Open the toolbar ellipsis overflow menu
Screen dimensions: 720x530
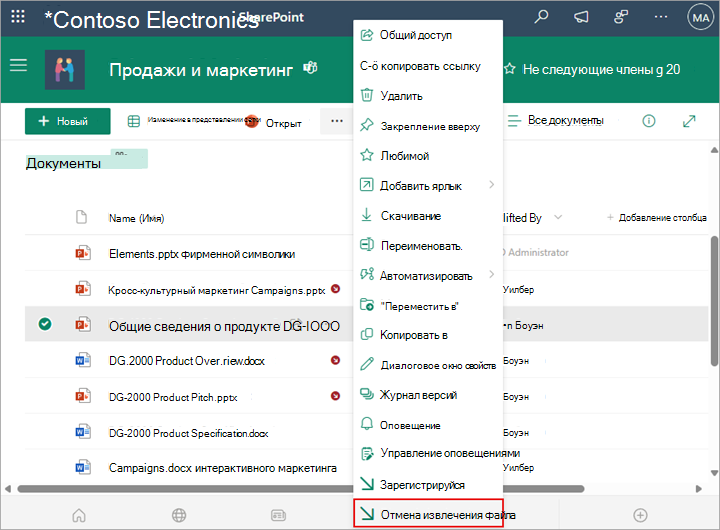coord(337,121)
